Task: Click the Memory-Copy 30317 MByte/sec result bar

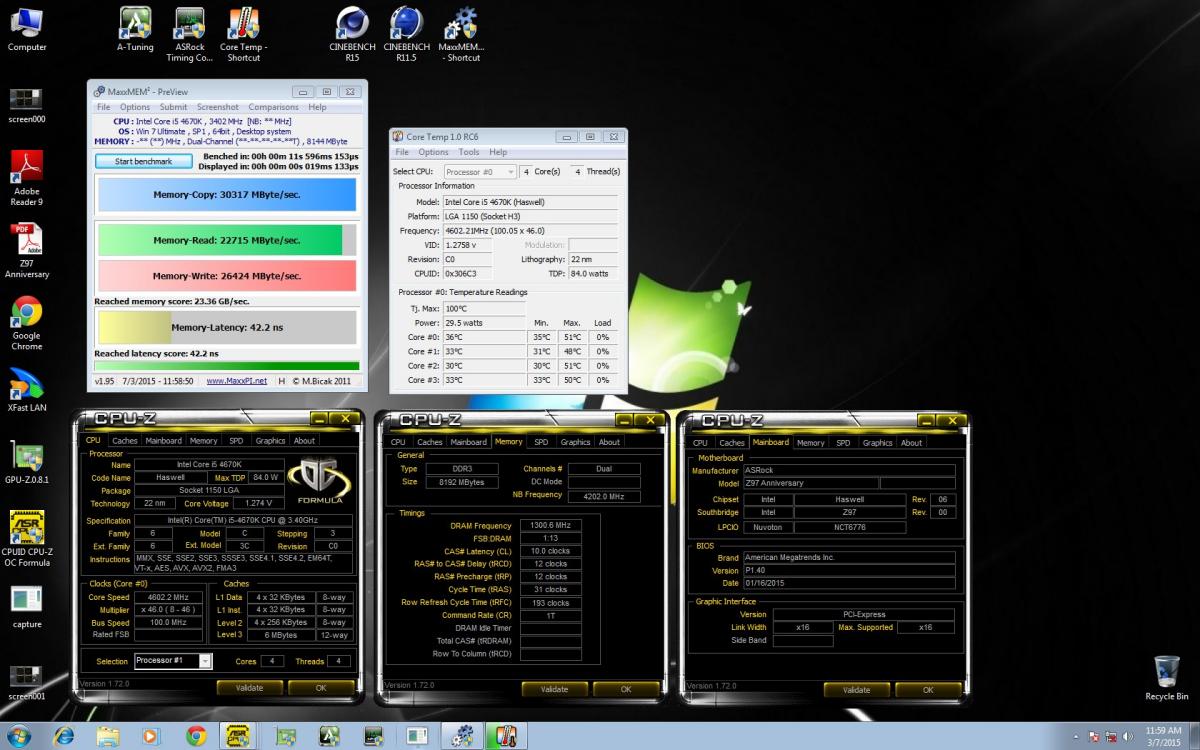Action: click(226, 195)
